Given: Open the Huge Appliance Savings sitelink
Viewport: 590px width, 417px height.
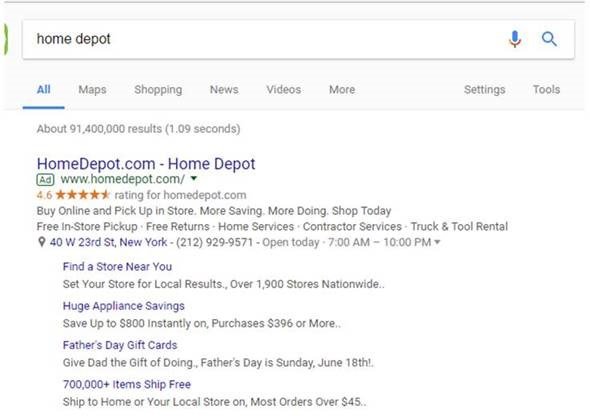Looking at the screenshot, I should [123, 306].
